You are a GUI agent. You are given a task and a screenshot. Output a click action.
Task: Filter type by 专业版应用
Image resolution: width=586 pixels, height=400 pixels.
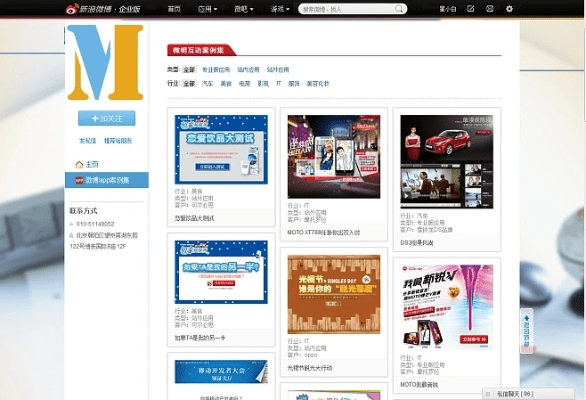pos(216,70)
